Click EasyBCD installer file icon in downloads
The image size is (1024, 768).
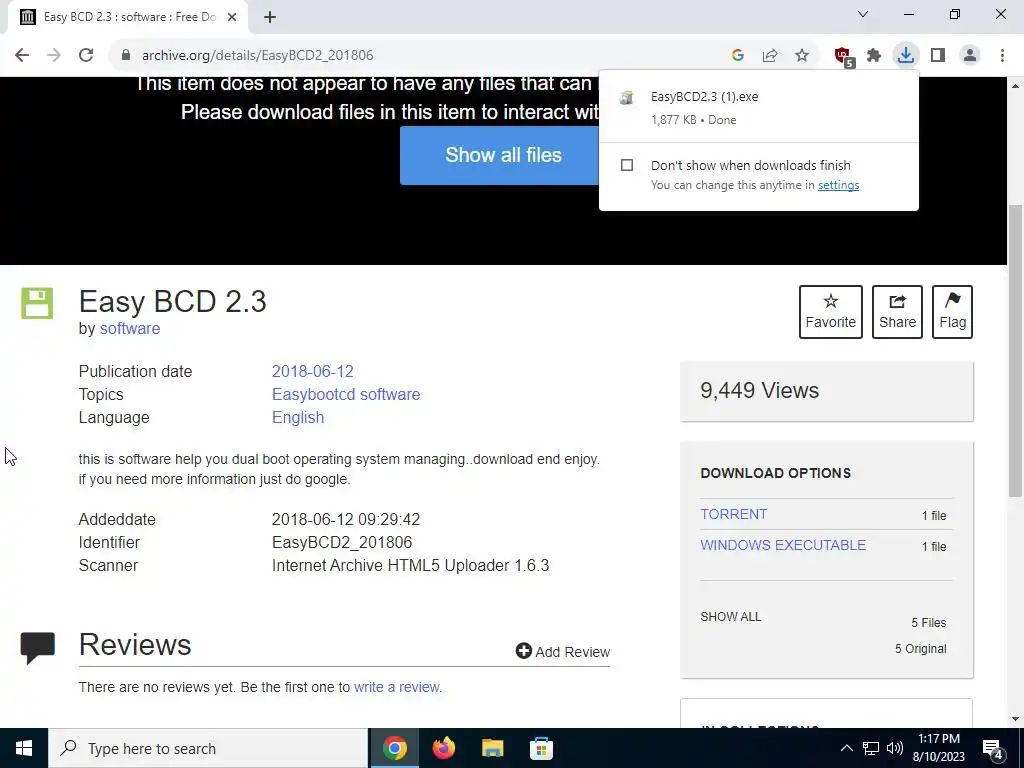coord(627,98)
